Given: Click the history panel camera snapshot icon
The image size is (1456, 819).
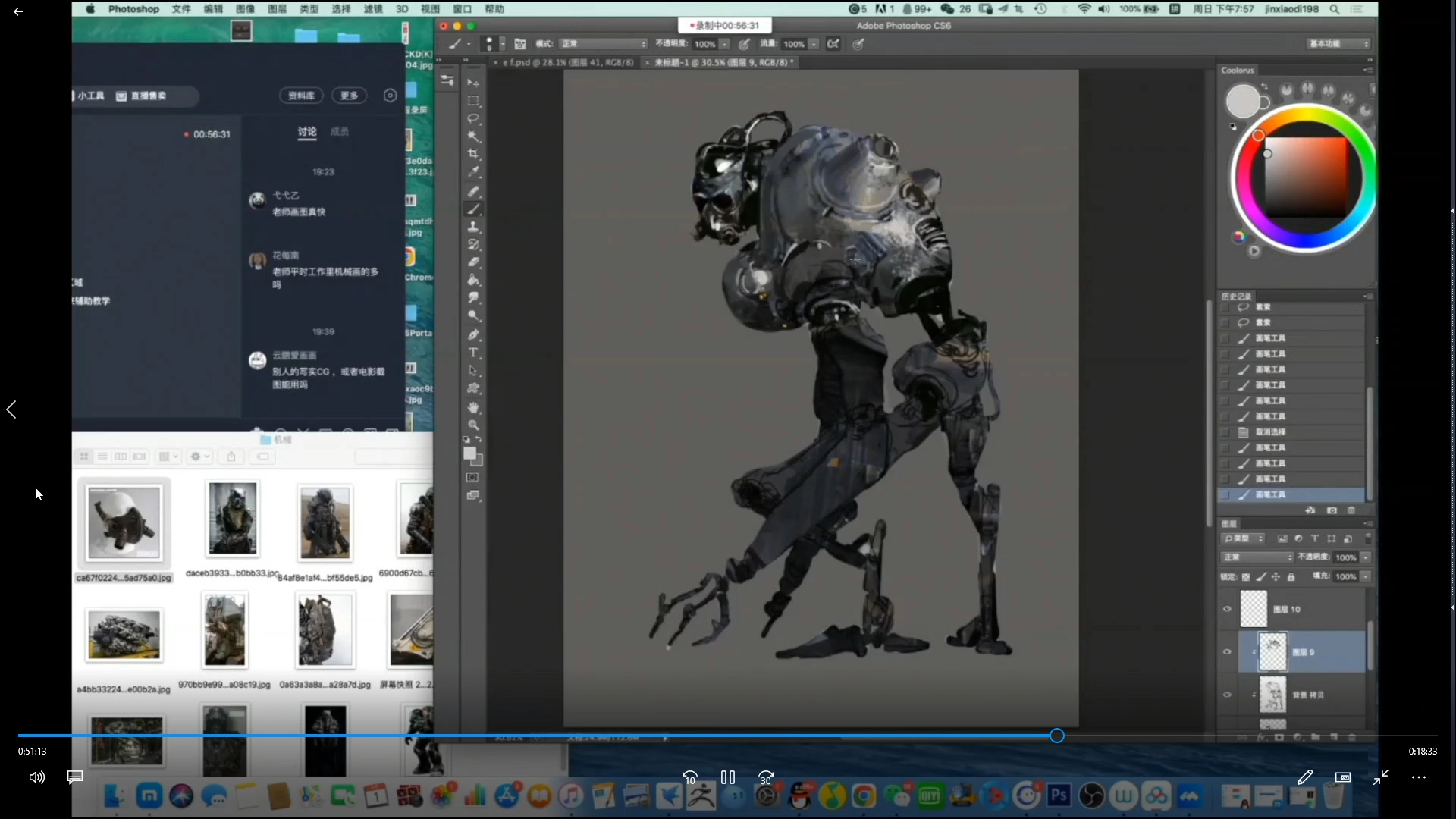Looking at the screenshot, I should [x=1332, y=510].
